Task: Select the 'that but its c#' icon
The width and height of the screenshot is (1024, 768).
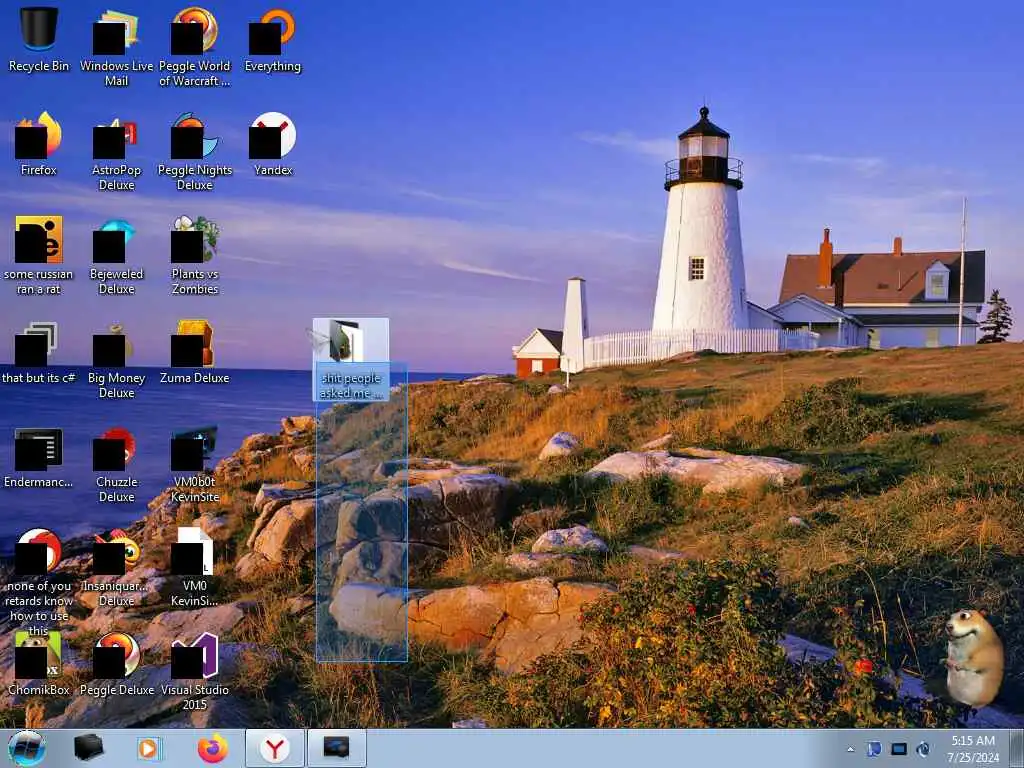Action: [39, 351]
